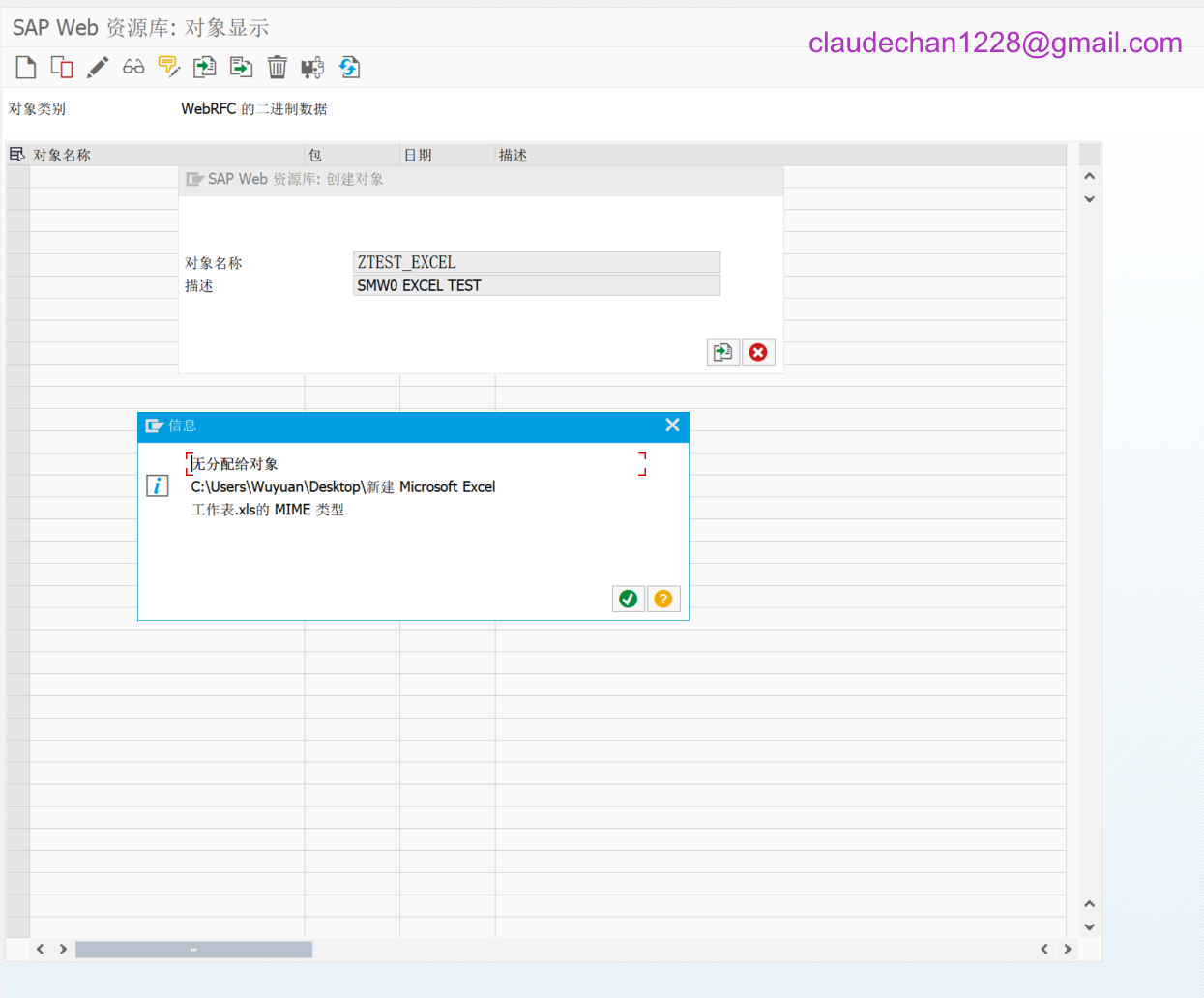Confirm the info dialog with green checkmark
The image size is (1204, 998).
pyautogui.click(x=629, y=599)
